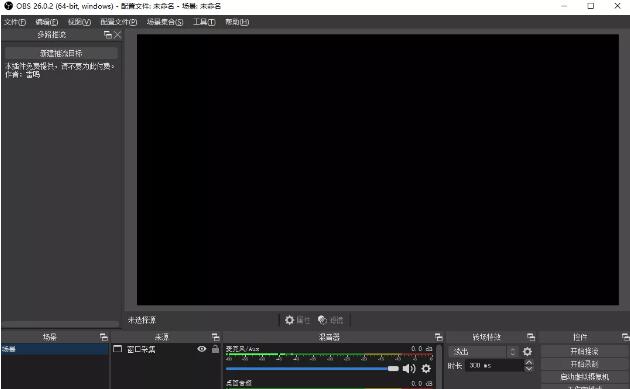Image resolution: width=630 pixels, height=389 pixels.
Task: Toggle the lock on 窗口采集 source
Action: pos(216,349)
